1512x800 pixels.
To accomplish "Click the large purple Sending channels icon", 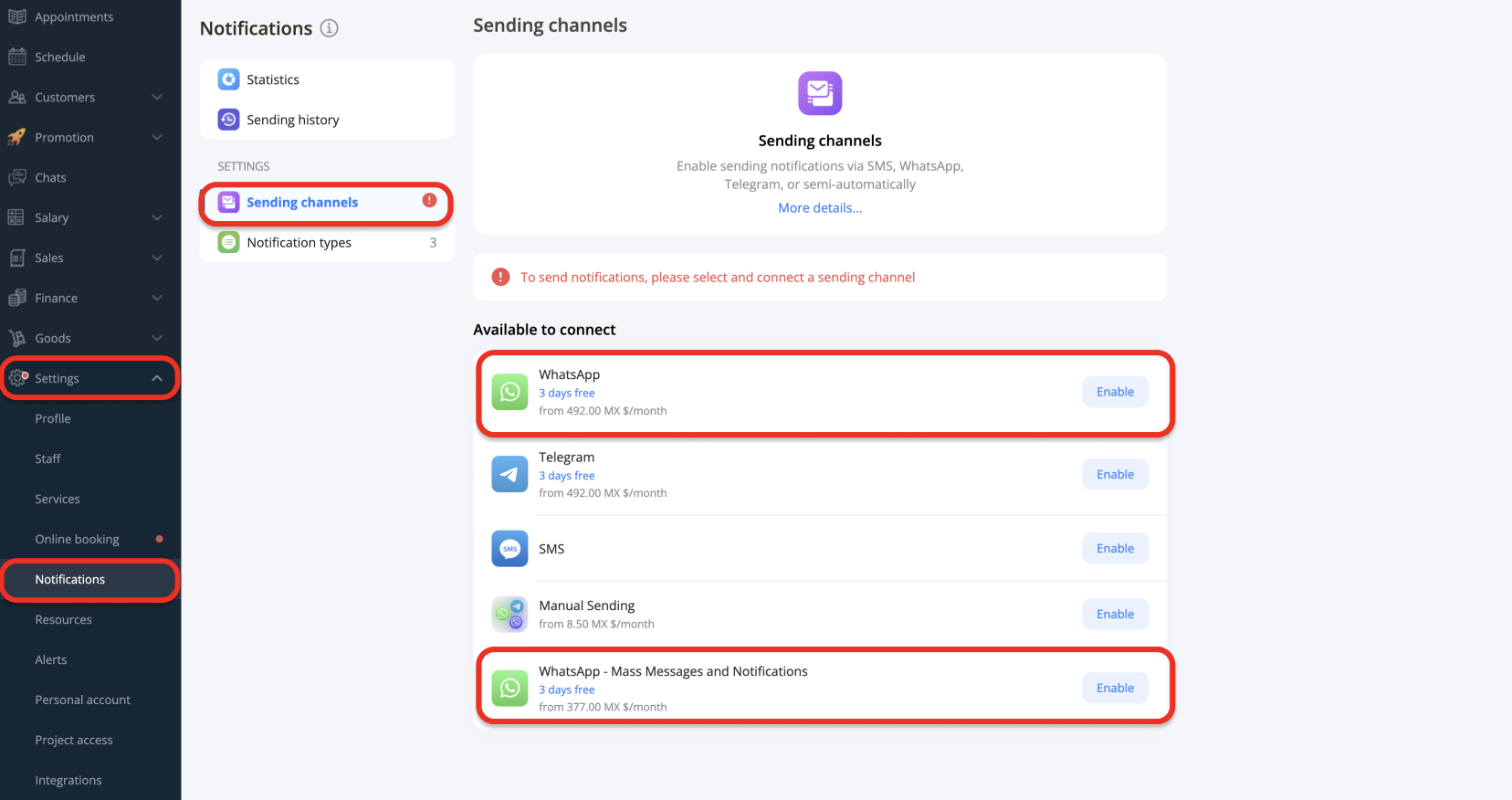I will click(820, 93).
